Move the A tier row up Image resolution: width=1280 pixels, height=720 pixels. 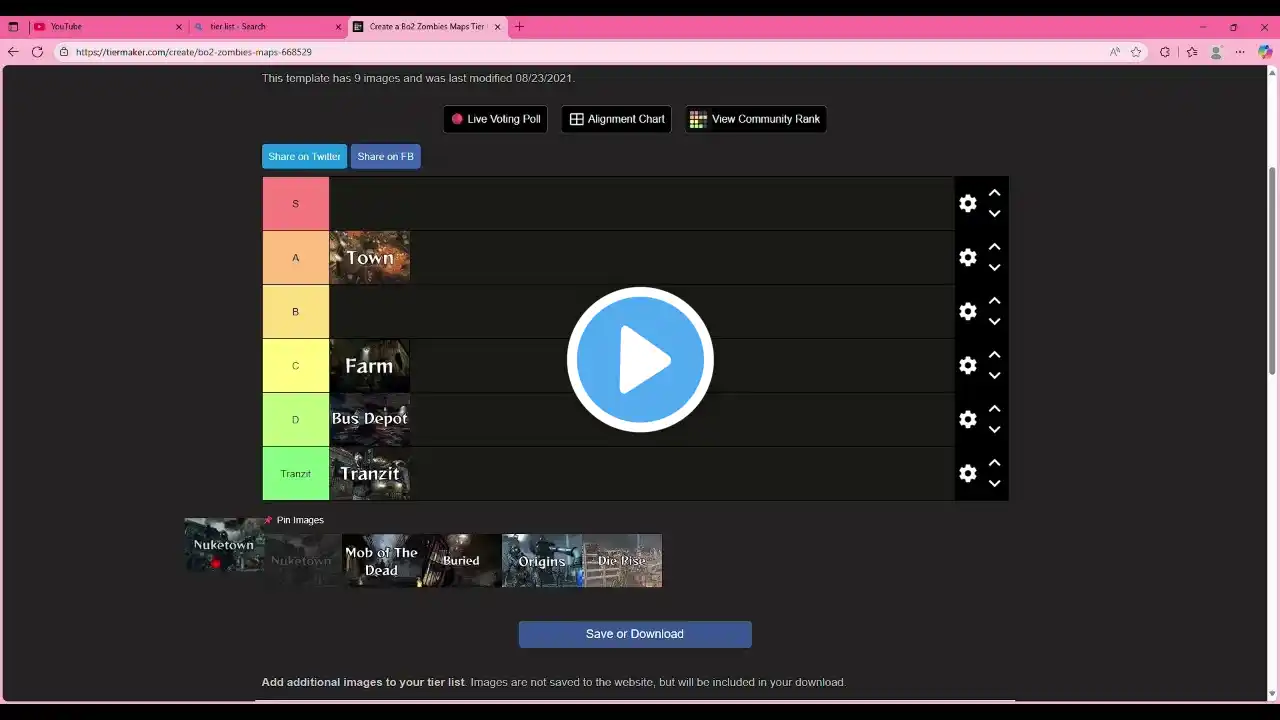point(994,246)
